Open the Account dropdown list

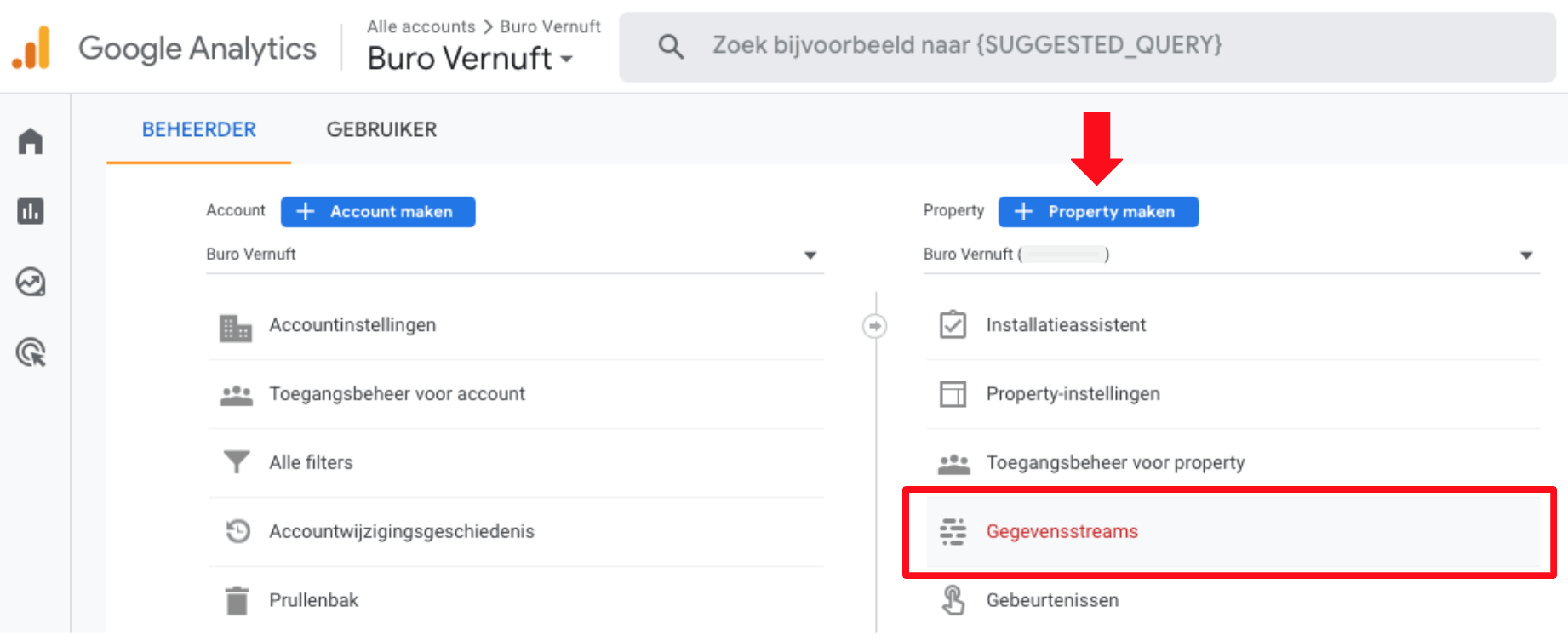tap(810, 255)
